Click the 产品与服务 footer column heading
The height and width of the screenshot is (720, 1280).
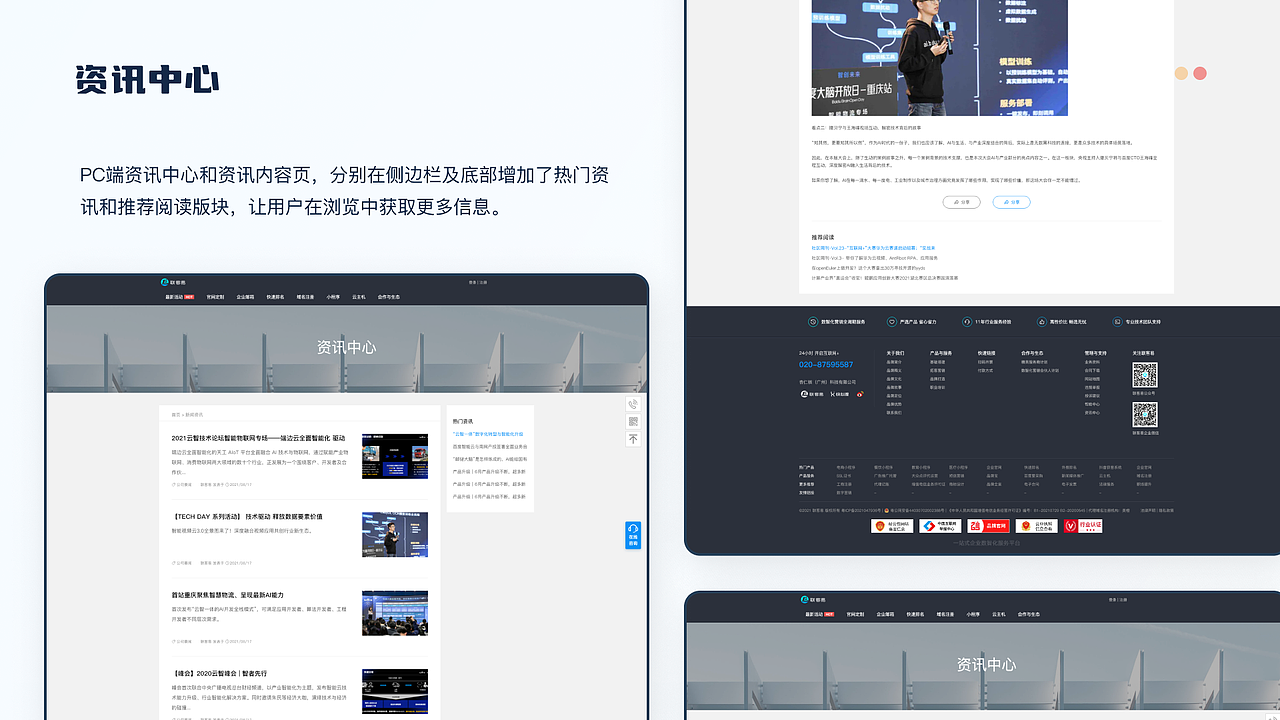pos(941,353)
